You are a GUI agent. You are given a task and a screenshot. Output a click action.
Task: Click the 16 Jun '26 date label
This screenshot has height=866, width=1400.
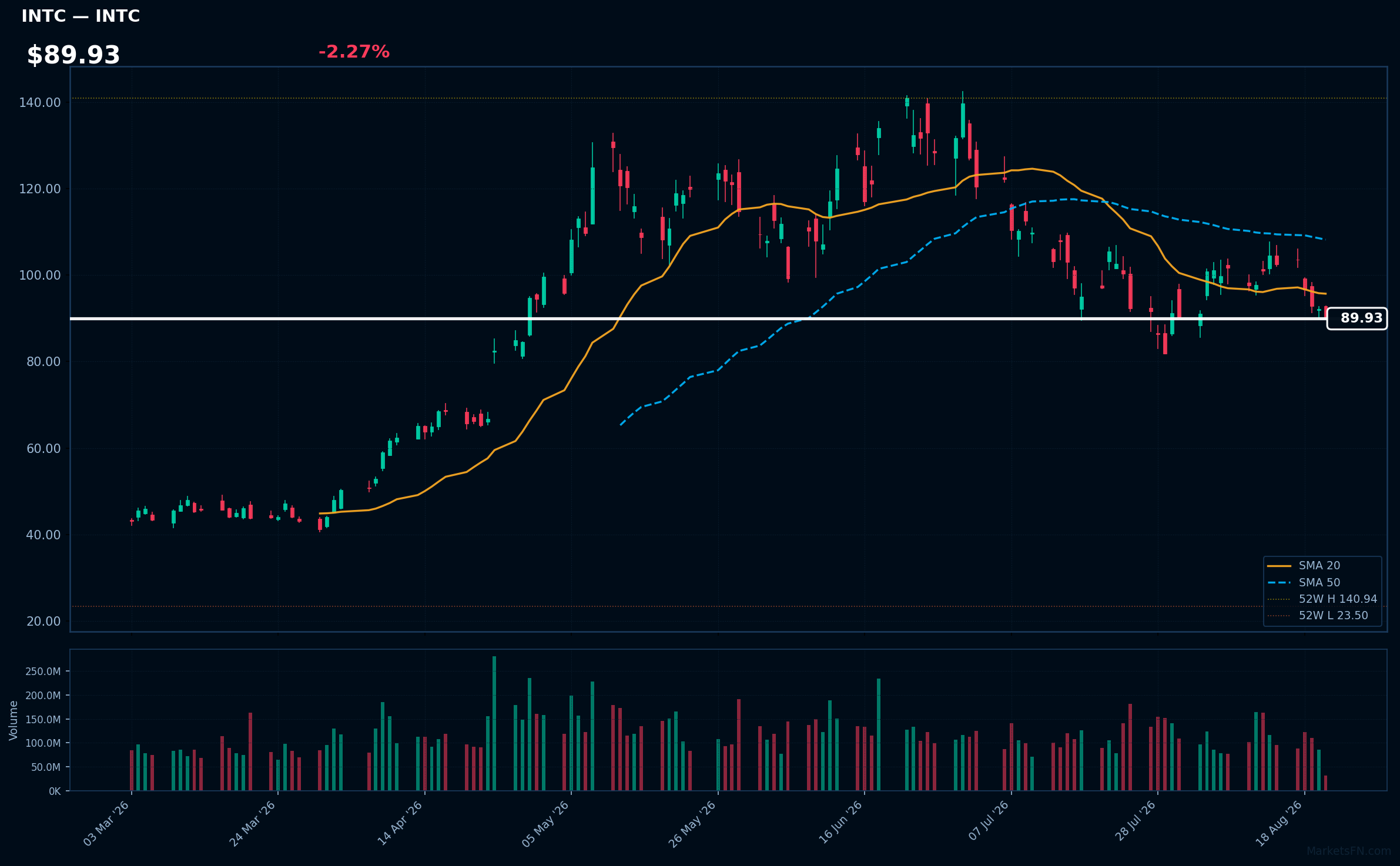[839, 823]
